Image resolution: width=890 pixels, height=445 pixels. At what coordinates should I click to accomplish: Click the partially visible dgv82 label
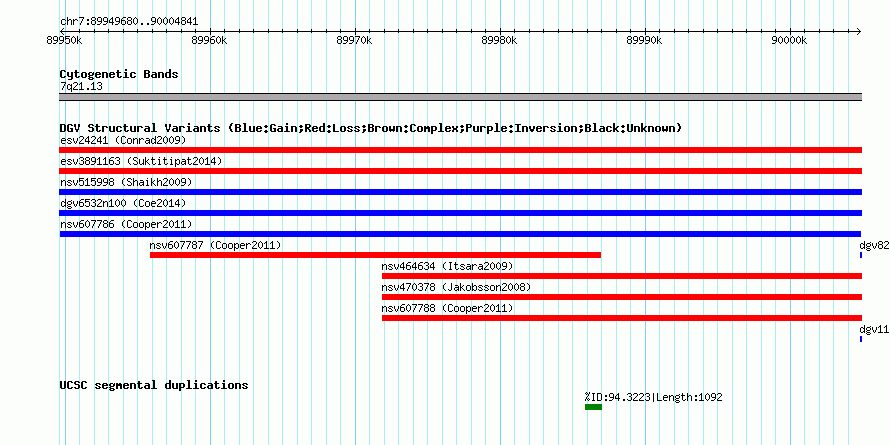coord(874,245)
